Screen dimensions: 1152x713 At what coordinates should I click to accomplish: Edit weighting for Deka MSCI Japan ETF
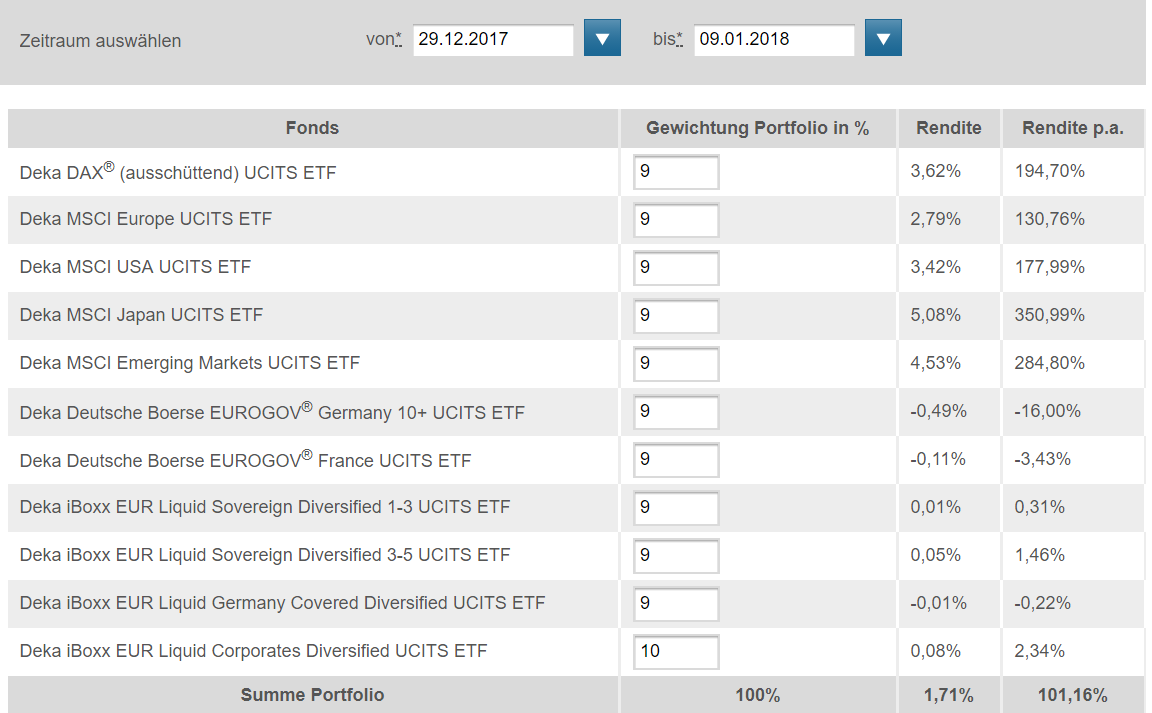coord(676,316)
